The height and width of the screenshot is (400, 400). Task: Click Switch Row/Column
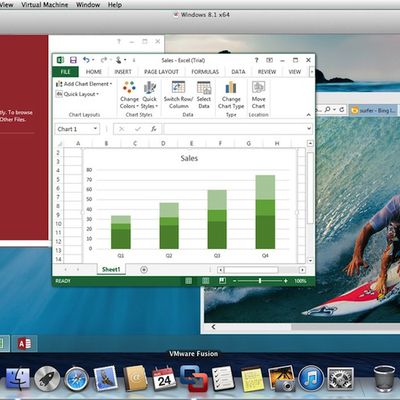(178, 95)
